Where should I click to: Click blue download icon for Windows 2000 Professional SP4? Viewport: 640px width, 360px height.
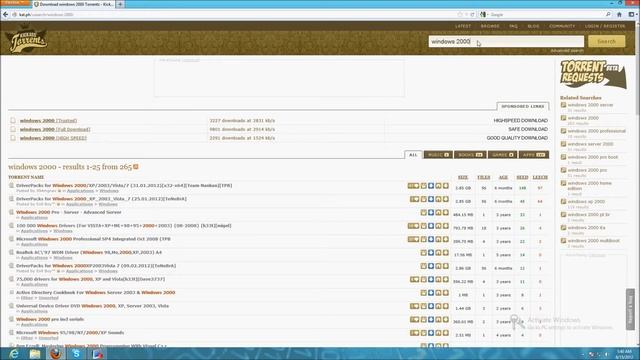(431, 239)
